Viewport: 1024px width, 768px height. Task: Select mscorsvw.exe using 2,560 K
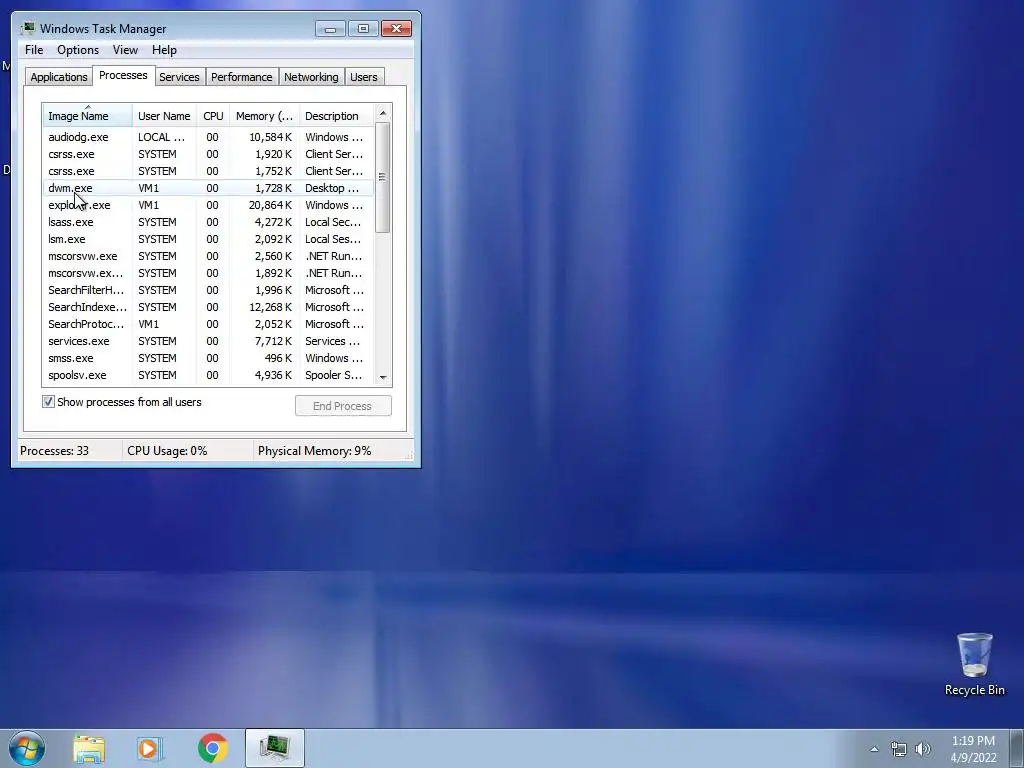(209, 256)
